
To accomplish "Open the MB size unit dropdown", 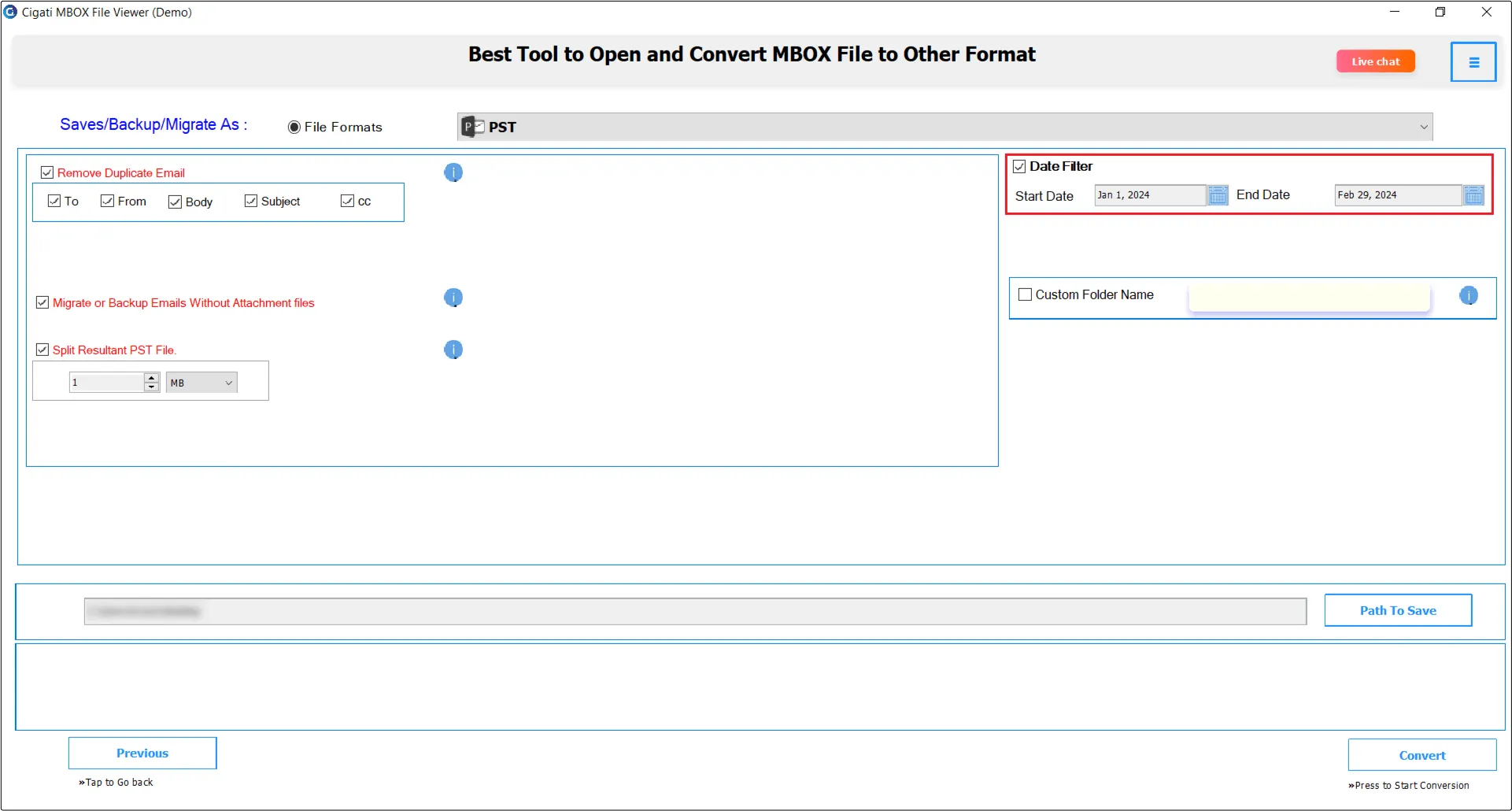I will [201, 383].
